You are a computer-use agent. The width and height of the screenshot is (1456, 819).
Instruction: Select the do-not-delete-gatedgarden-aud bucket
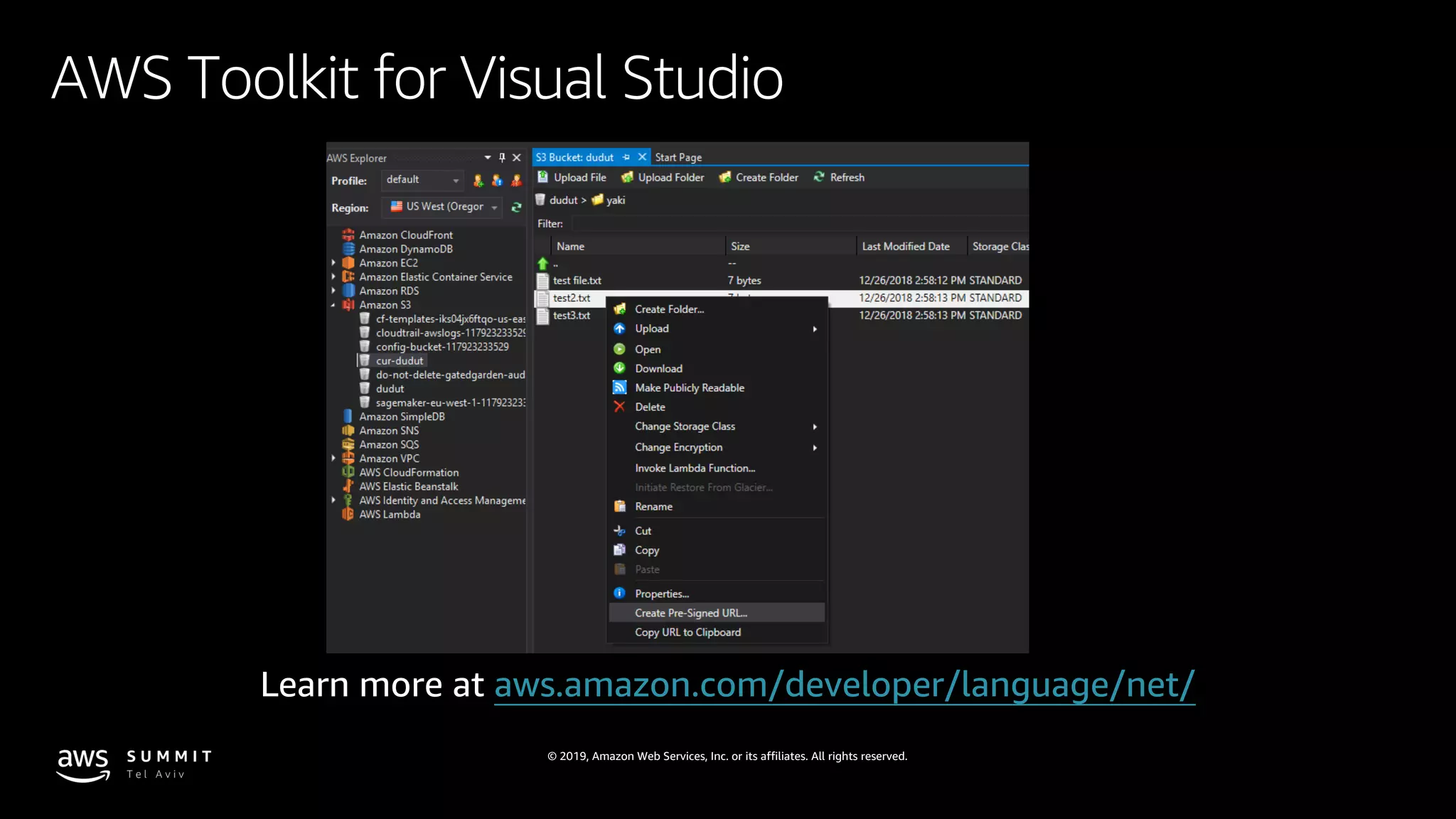[x=450, y=375]
